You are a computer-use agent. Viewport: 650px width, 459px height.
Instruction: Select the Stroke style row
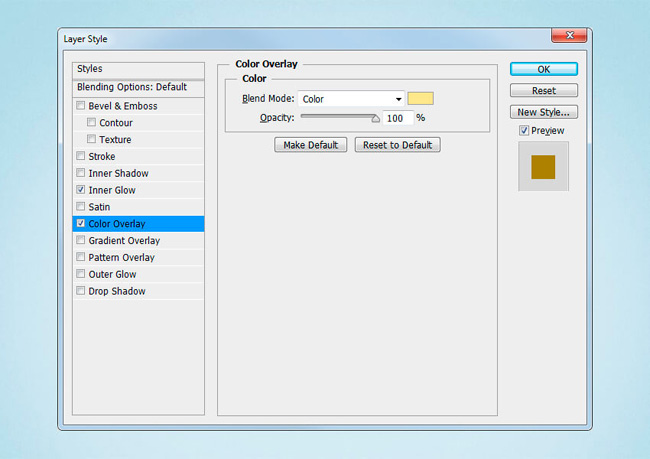pyautogui.click(x=138, y=156)
